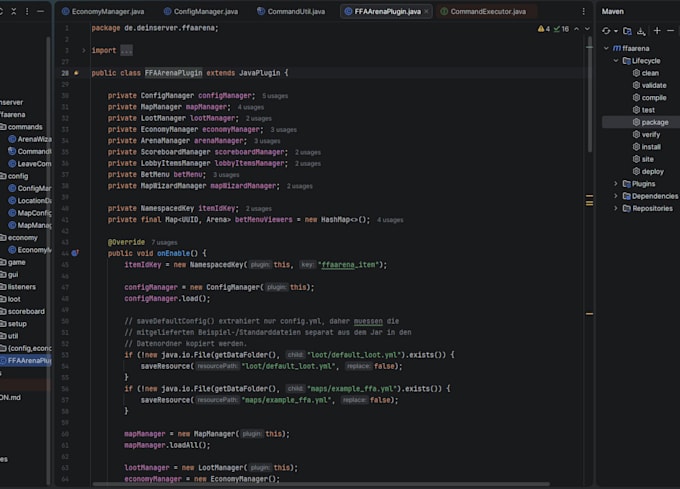Image resolution: width=680 pixels, height=489 pixels.
Task: Expand the Dependencies node in Maven
Action: pyautogui.click(x=615, y=196)
